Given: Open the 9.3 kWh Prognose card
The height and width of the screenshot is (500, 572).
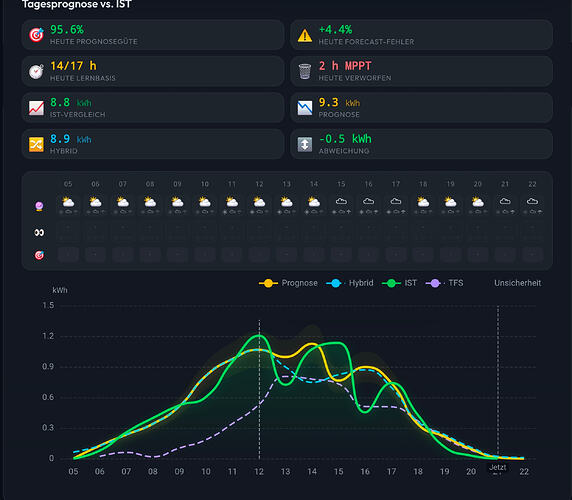Looking at the screenshot, I should coord(421,108).
